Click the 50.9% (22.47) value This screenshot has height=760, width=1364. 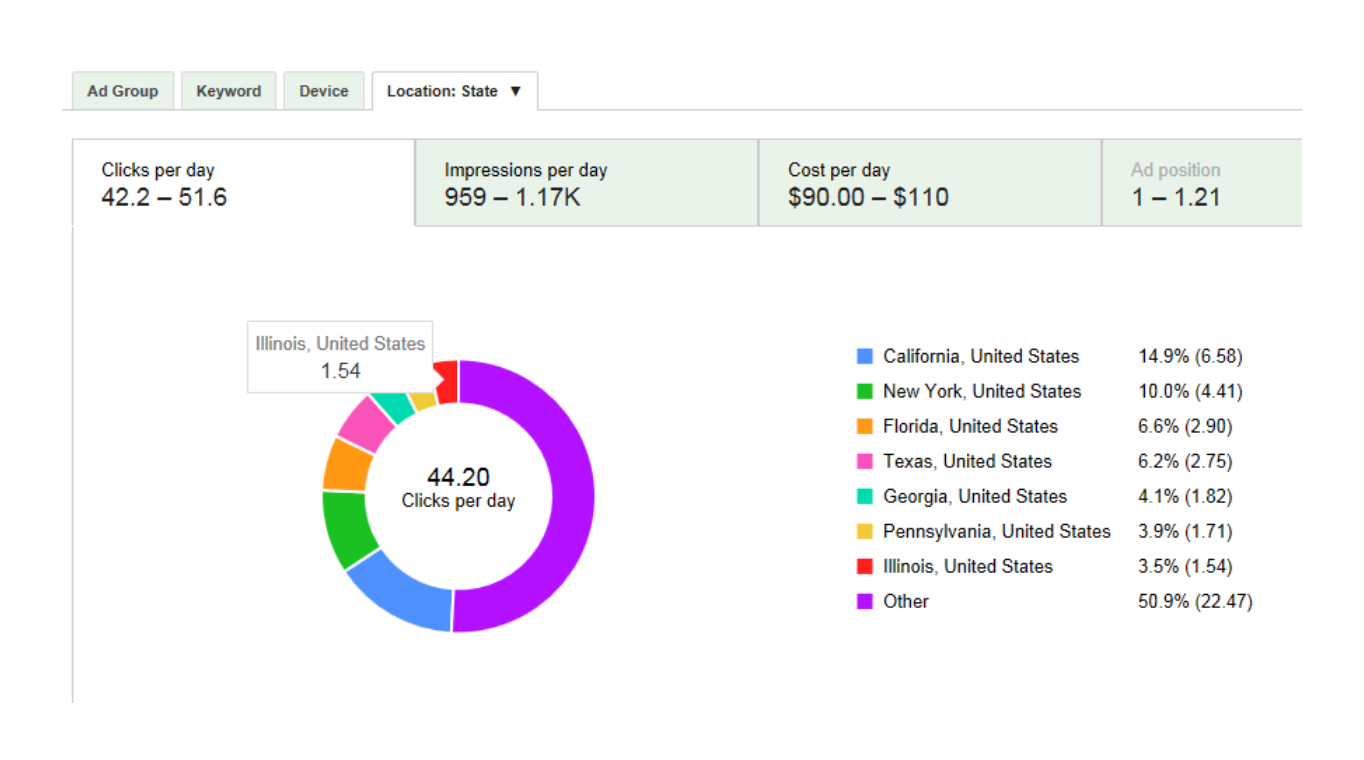click(x=1195, y=601)
